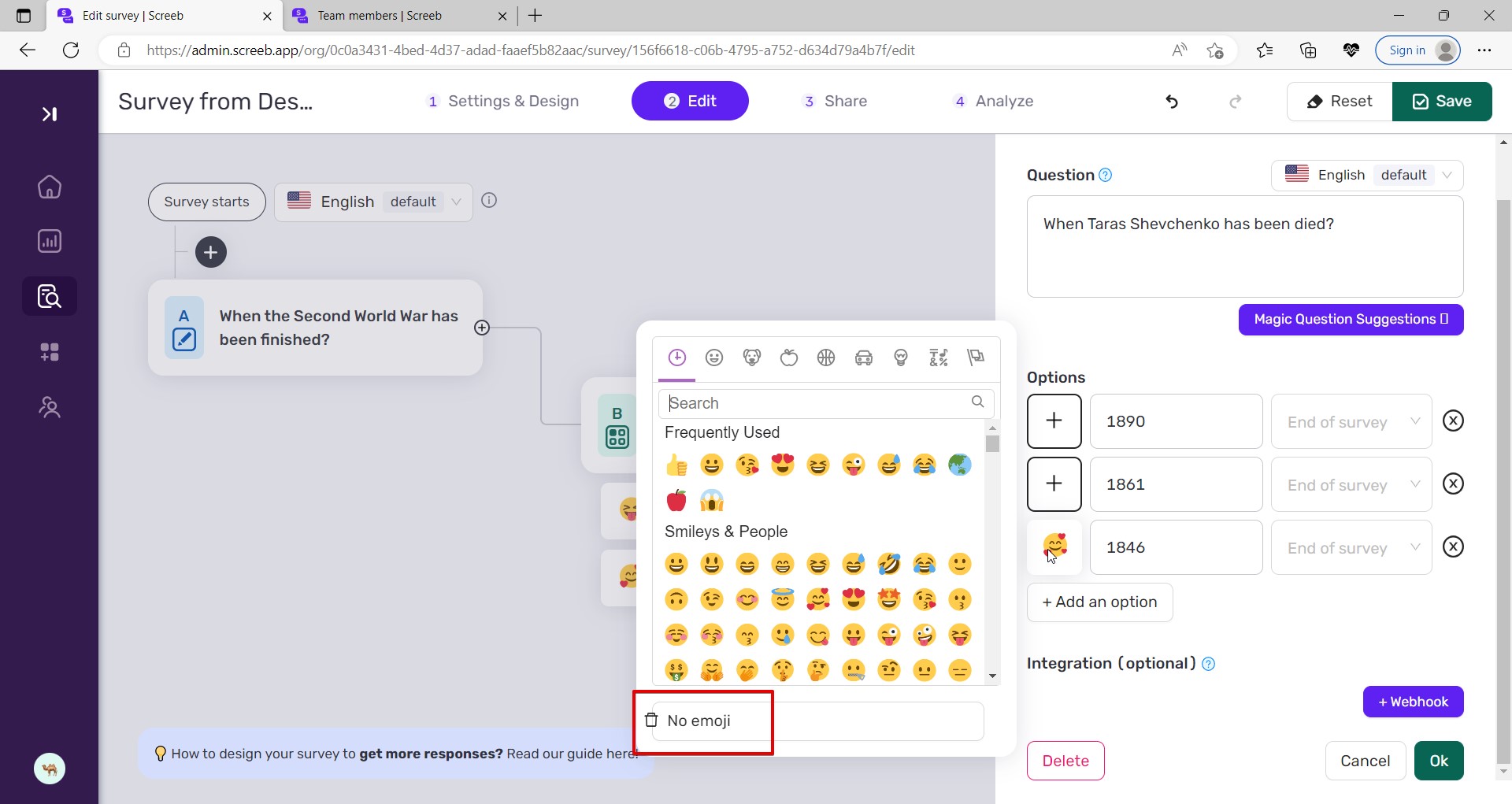Viewport: 1512px width, 804px height.
Task: Switch to the Settings & Design step
Action: tap(502, 102)
